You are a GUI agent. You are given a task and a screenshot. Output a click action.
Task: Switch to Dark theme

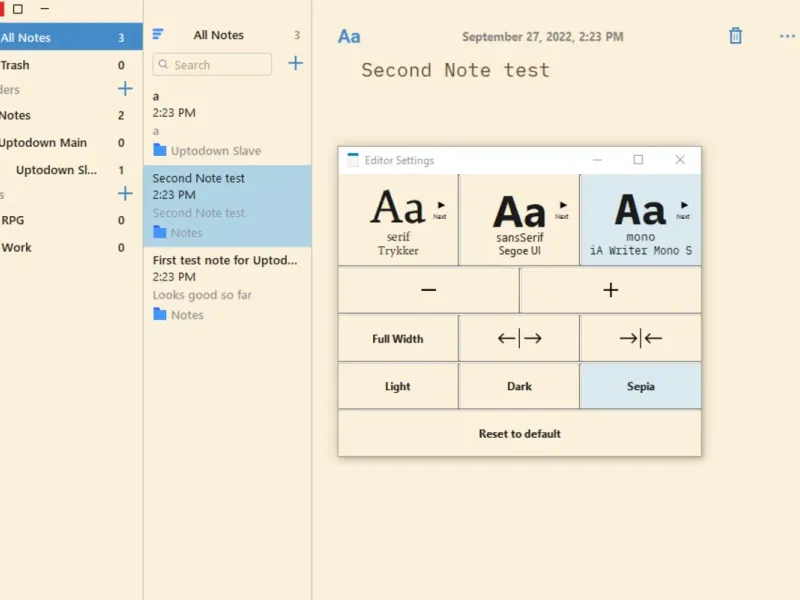(x=519, y=386)
